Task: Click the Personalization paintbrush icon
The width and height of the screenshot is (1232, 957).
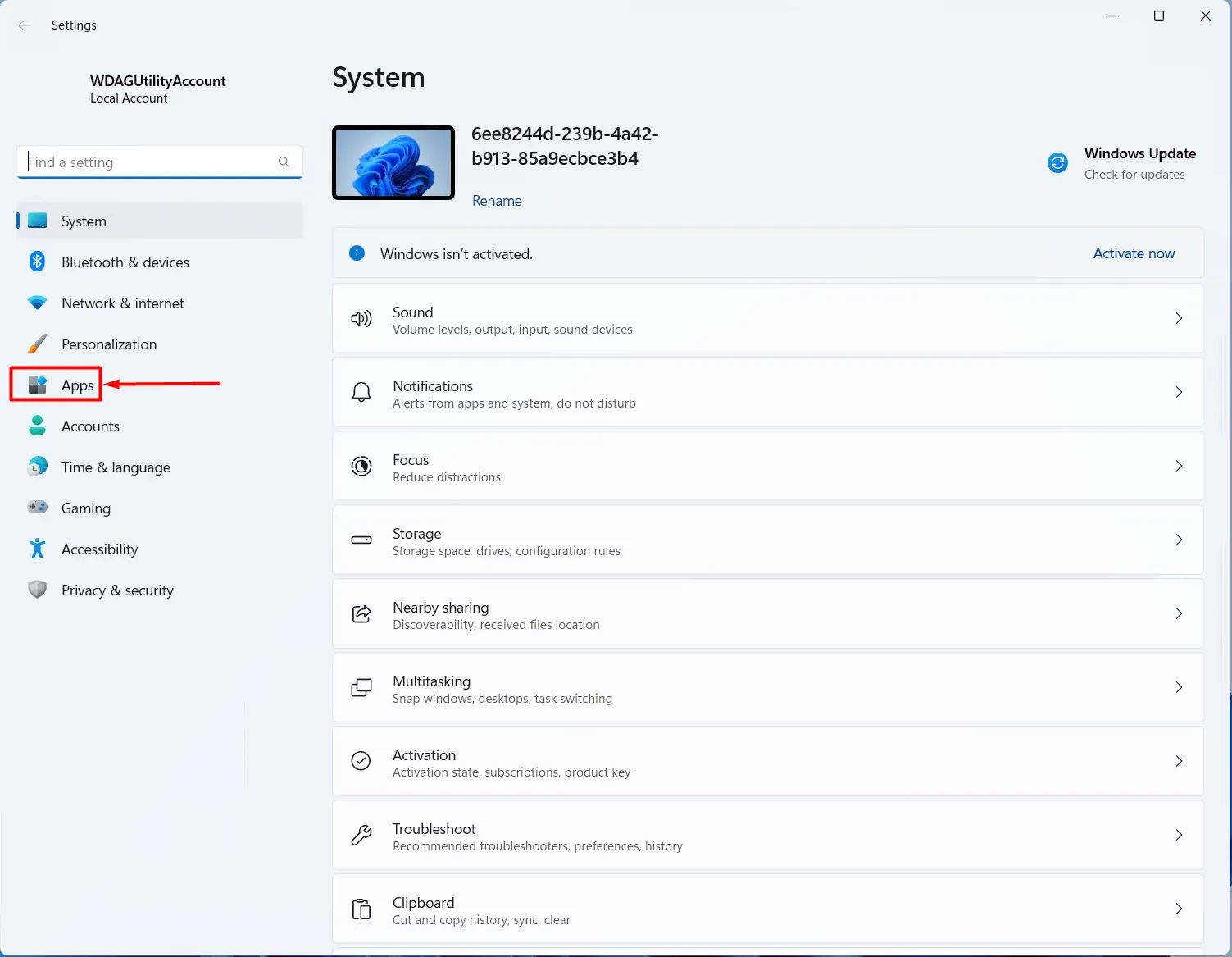Action: 37,344
